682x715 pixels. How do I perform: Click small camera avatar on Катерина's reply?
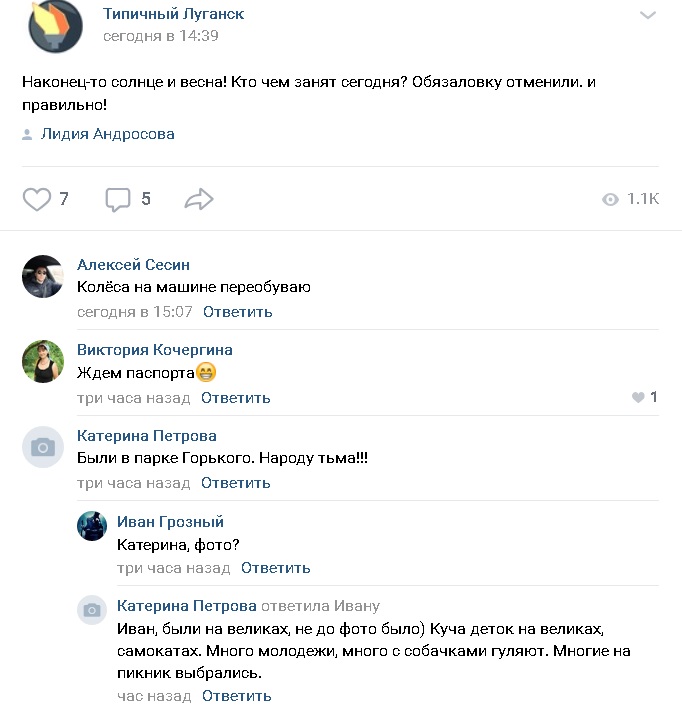point(92,610)
